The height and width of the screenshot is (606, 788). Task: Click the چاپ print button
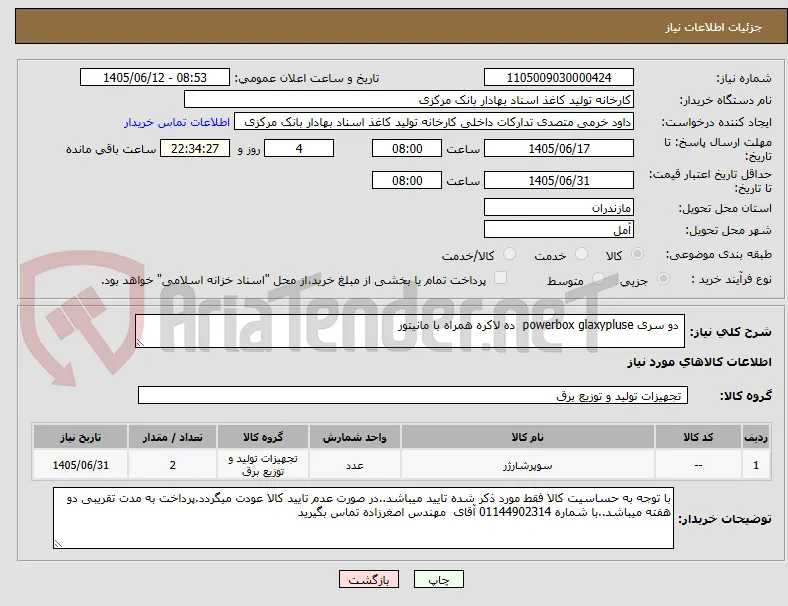(439, 579)
